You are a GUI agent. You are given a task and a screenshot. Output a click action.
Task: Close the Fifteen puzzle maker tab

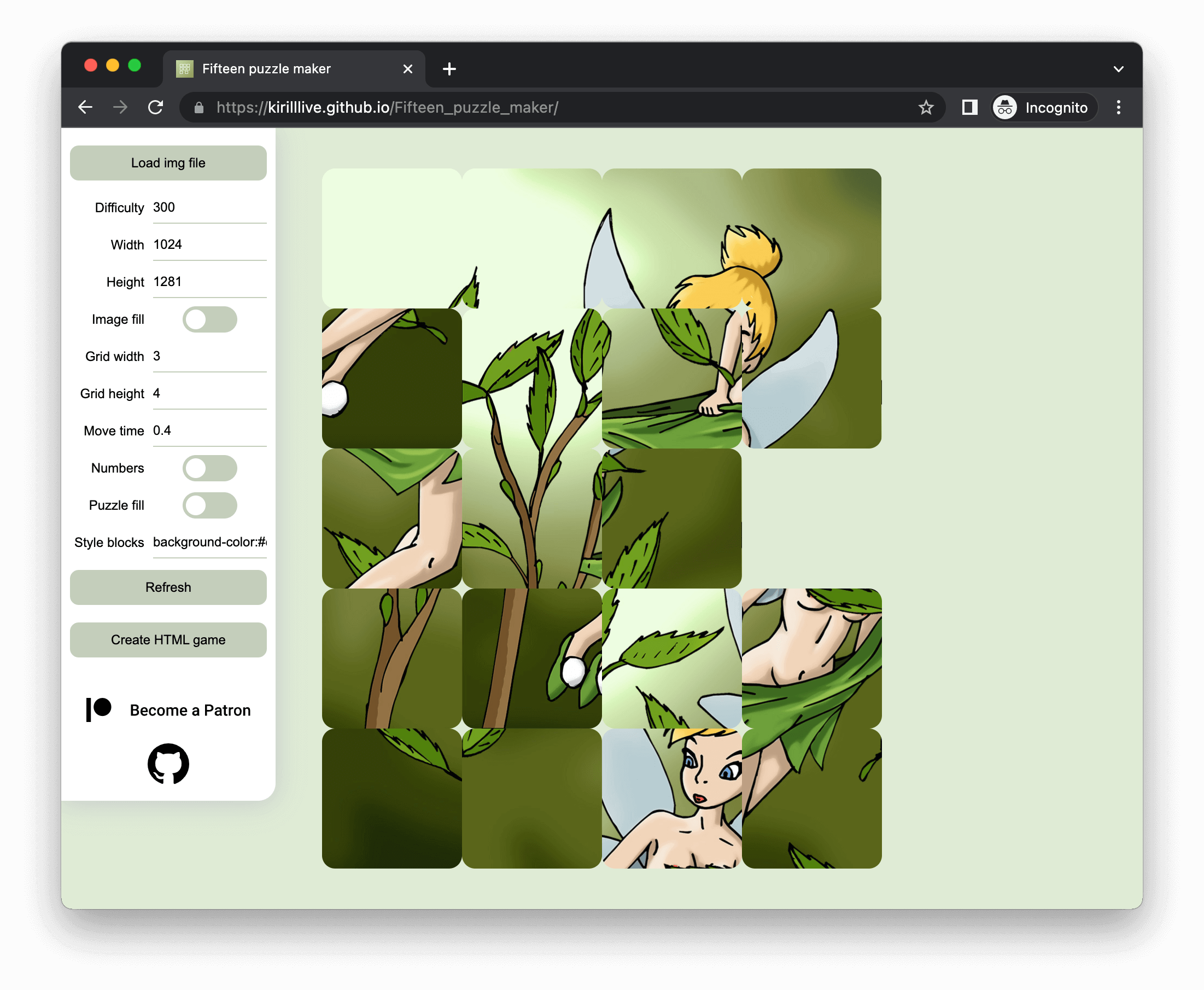(x=407, y=69)
